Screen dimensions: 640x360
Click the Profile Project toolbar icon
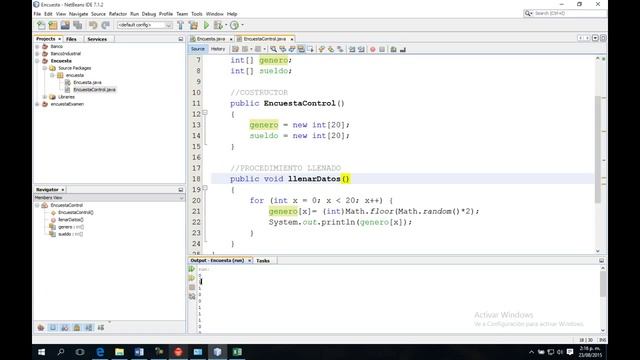point(234,25)
